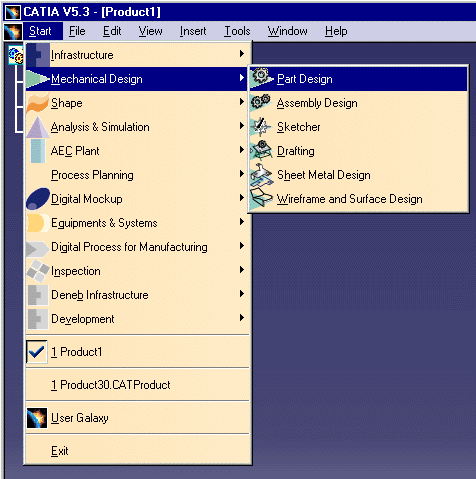
Task: Select Process Planning menu entry
Action: click(x=137, y=175)
